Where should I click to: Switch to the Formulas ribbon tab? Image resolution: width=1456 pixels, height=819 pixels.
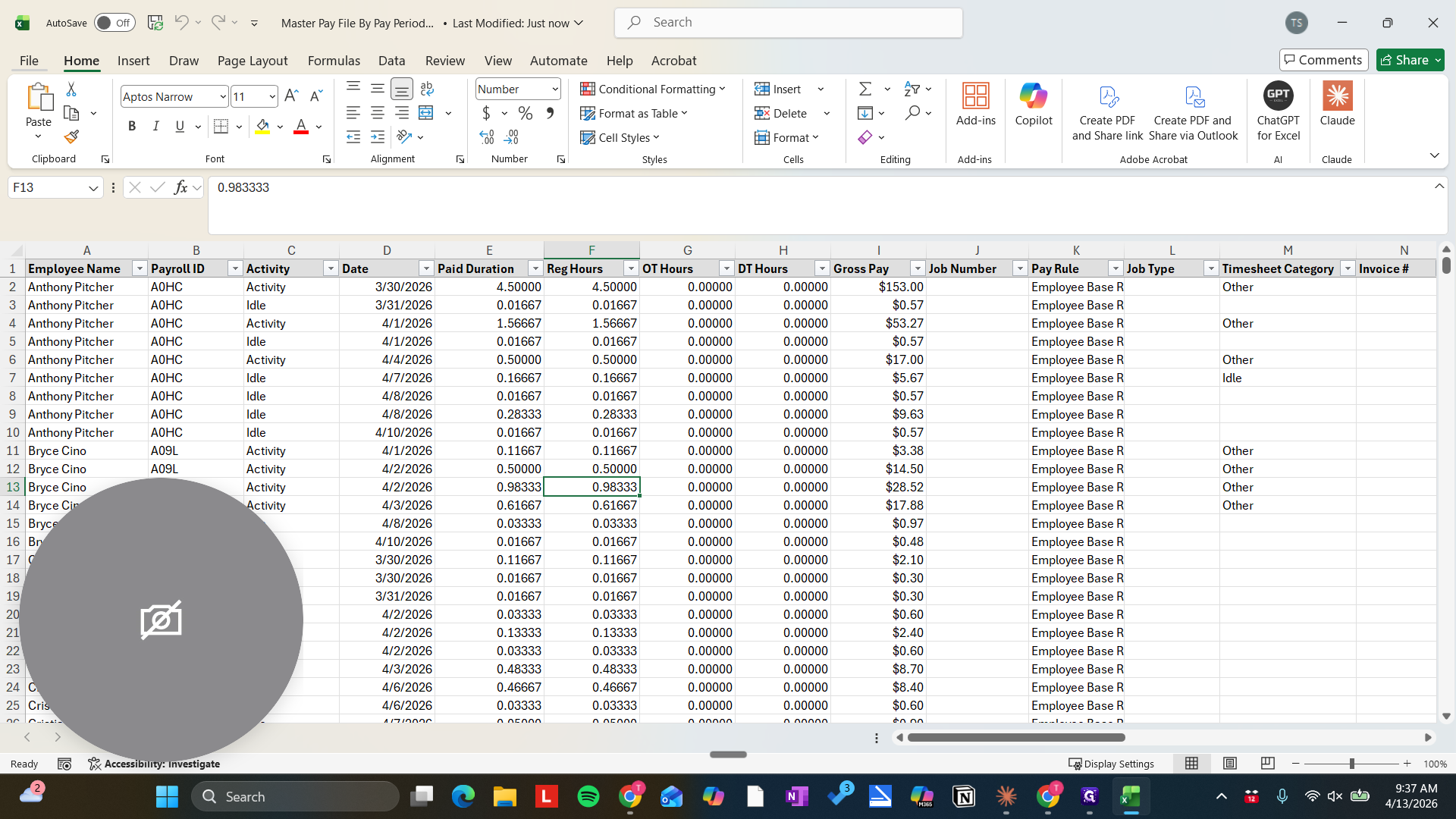point(334,61)
